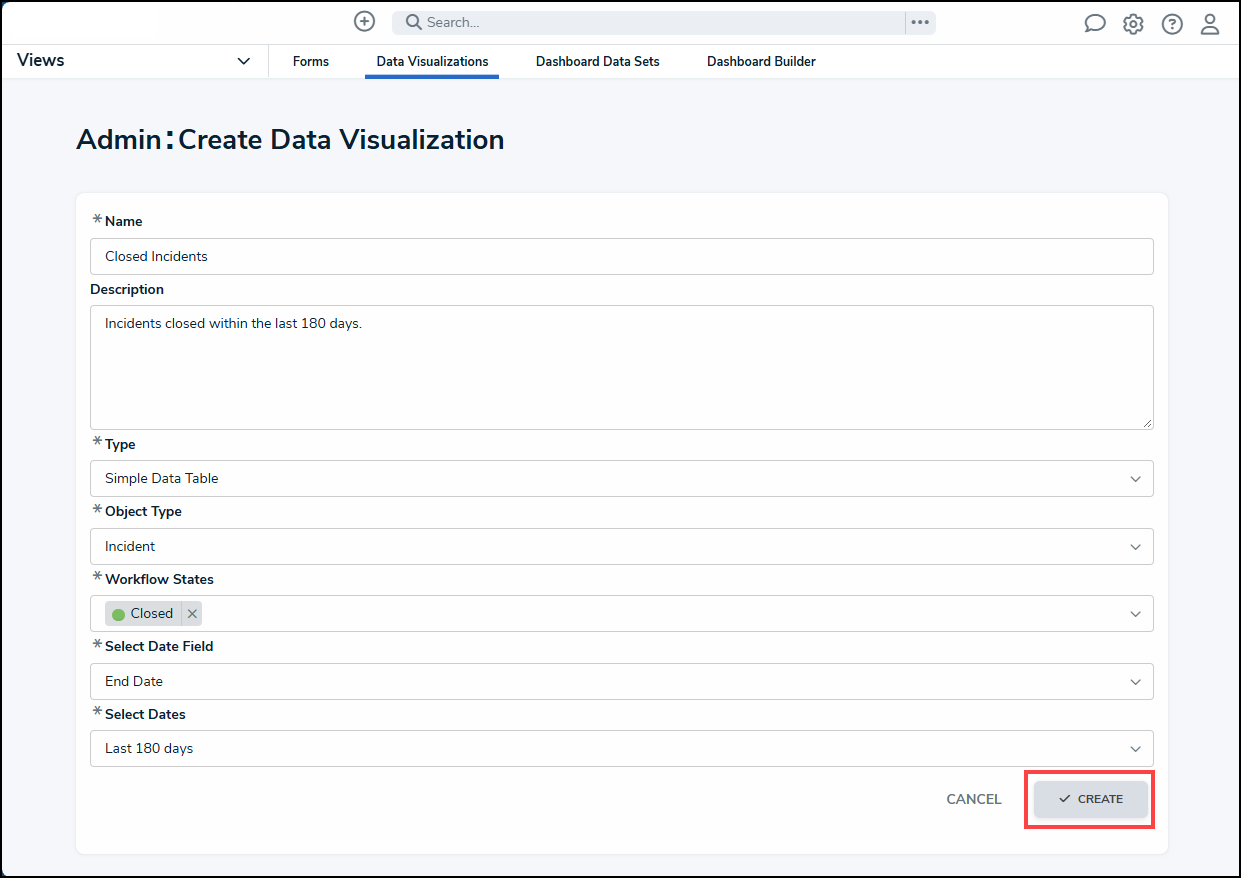Viewport: 1241px width, 878px height.
Task: Click the Create button
Action: click(1091, 799)
